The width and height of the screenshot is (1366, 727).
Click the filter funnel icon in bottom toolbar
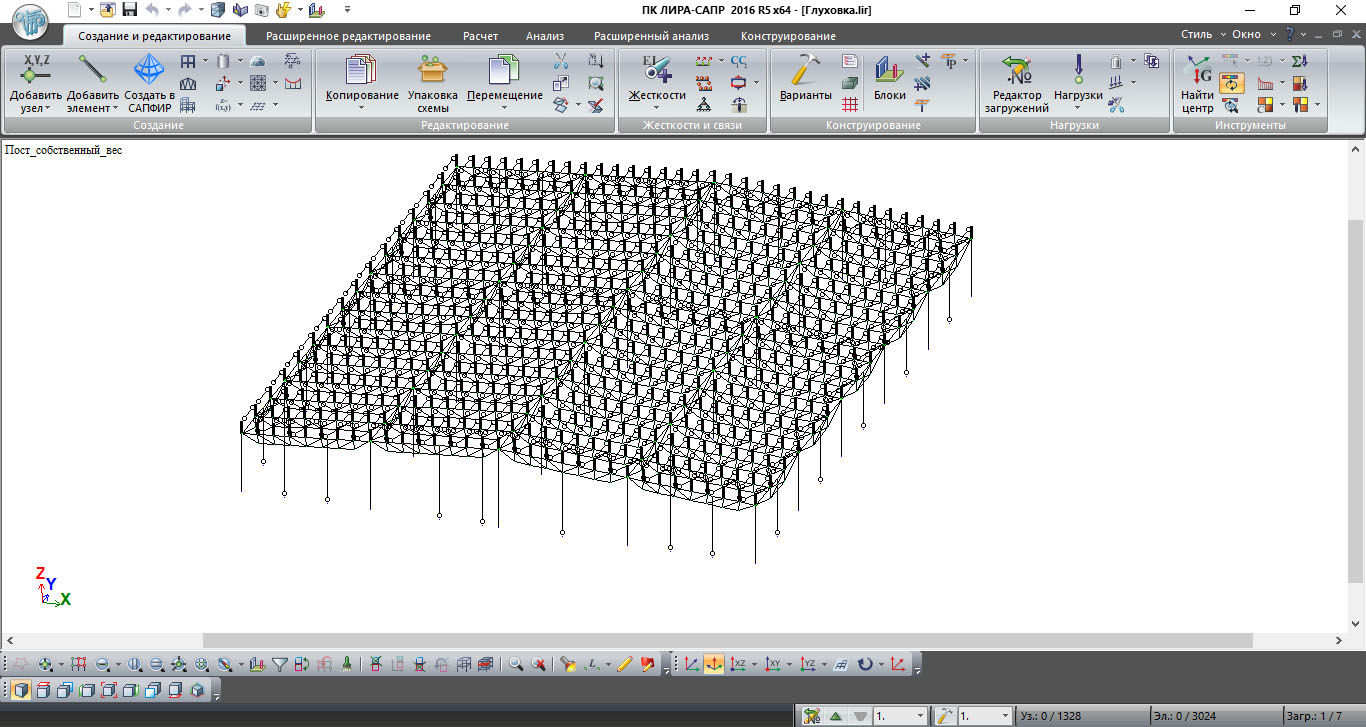[280, 664]
